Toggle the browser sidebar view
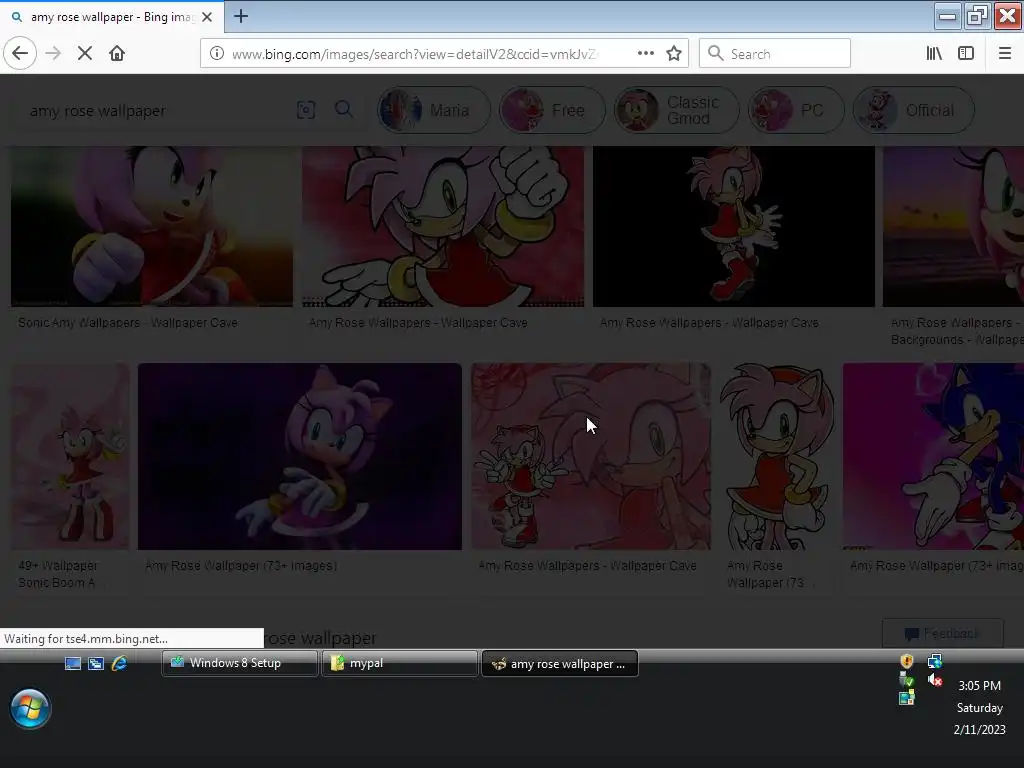Screen dimensions: 1024x768 pos(965,54)
